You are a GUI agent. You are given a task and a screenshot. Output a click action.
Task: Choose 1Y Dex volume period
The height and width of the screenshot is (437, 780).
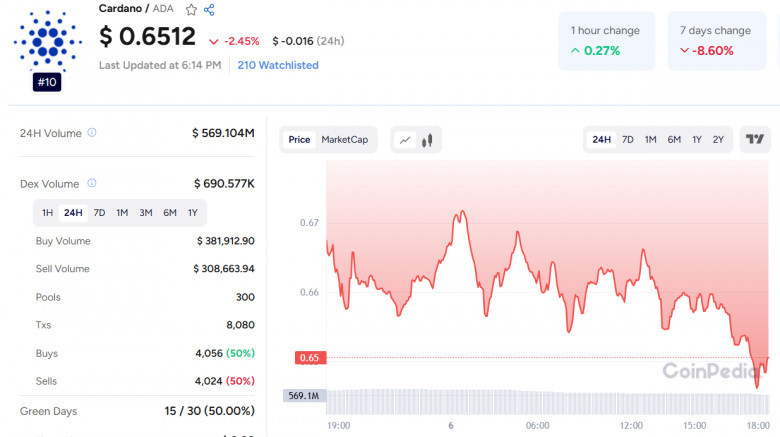(193, 213)
